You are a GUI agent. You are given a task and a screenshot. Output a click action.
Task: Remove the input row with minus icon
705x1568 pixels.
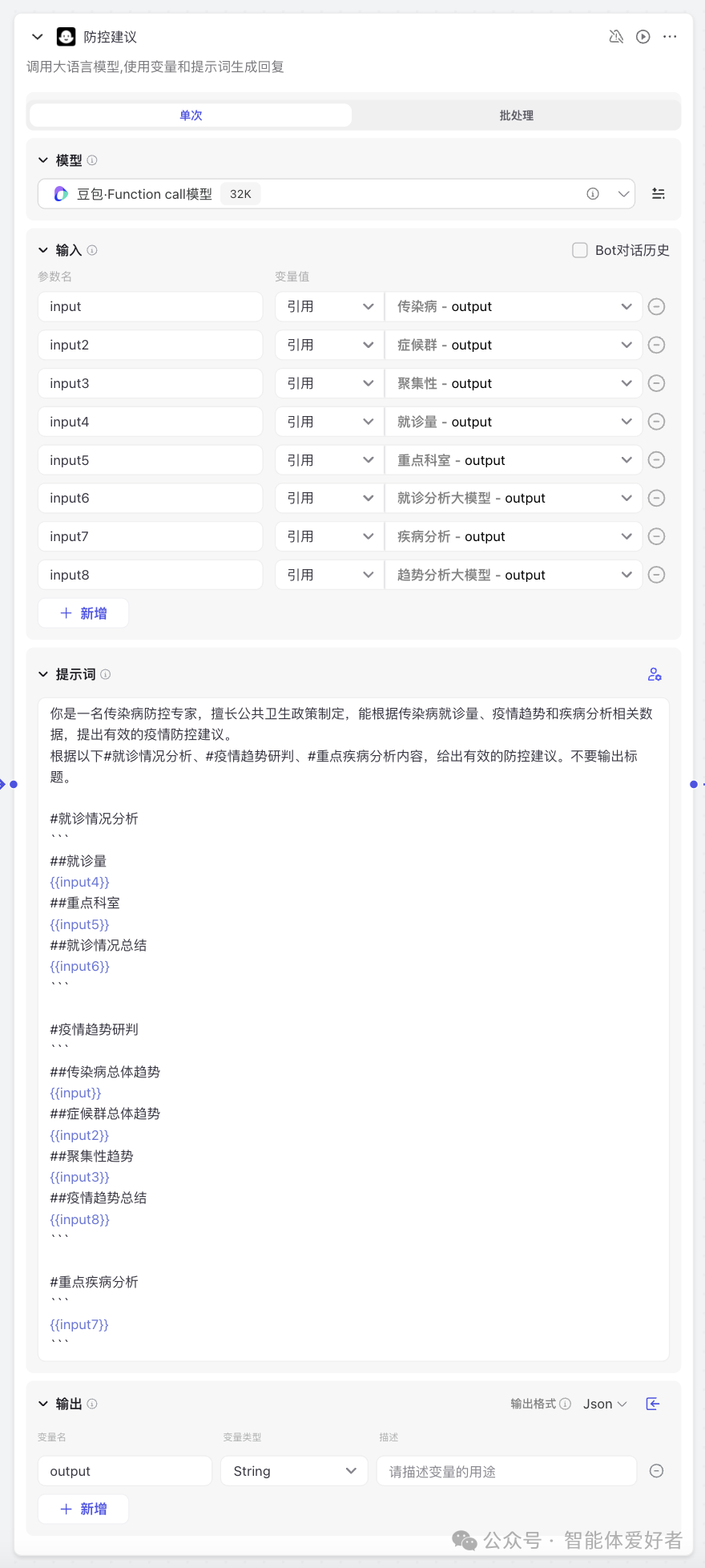click(656, 307)
